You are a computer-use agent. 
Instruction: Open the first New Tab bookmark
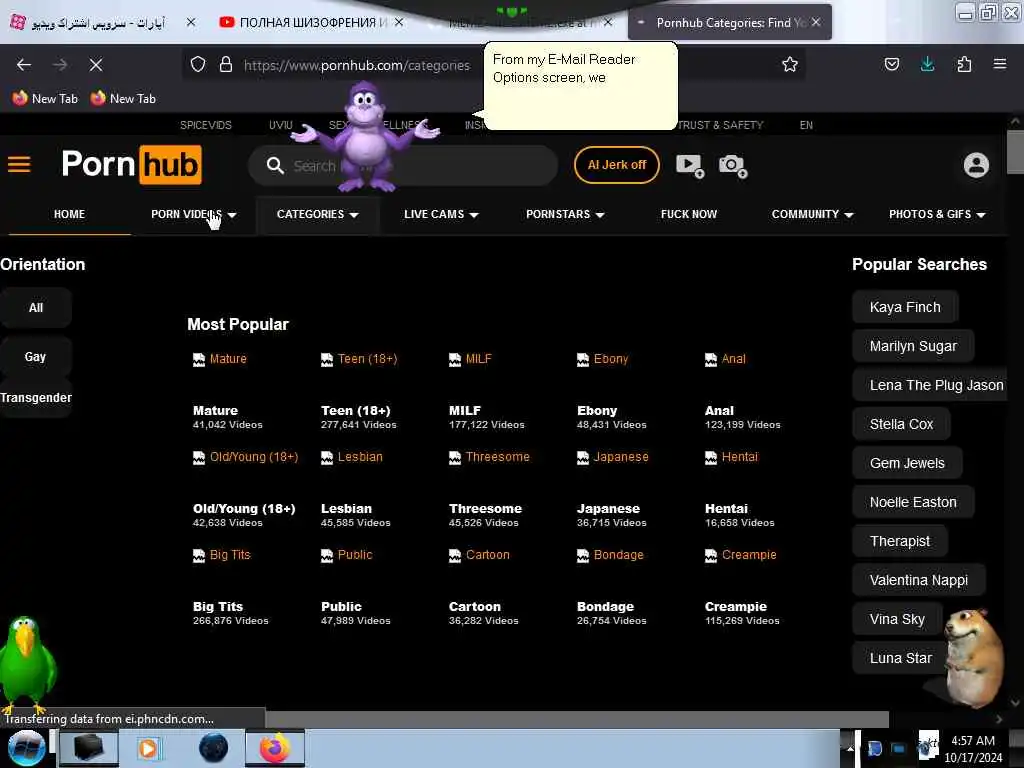[x=45, y=99]
